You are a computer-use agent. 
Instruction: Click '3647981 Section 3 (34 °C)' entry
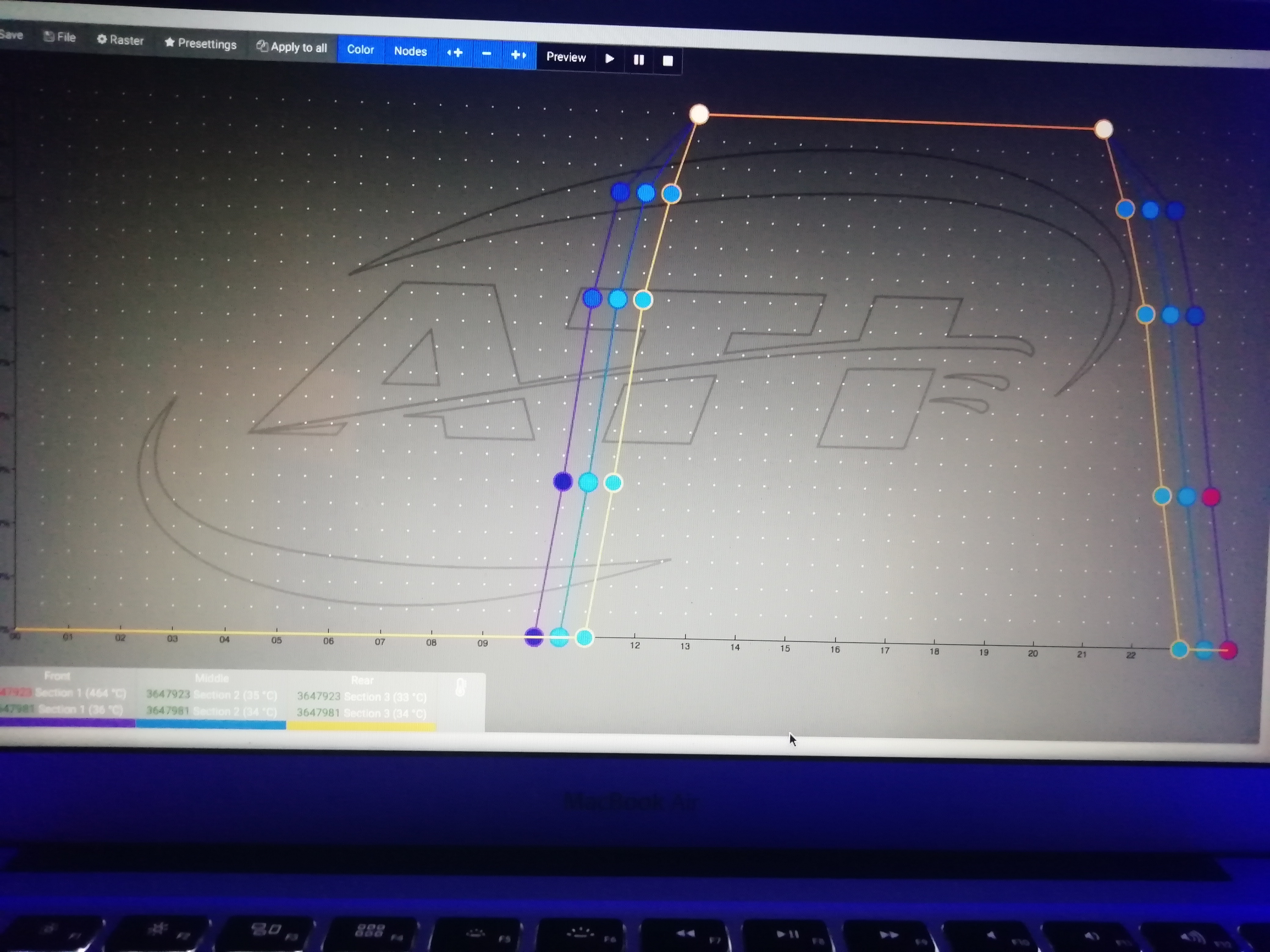[362, 713]
